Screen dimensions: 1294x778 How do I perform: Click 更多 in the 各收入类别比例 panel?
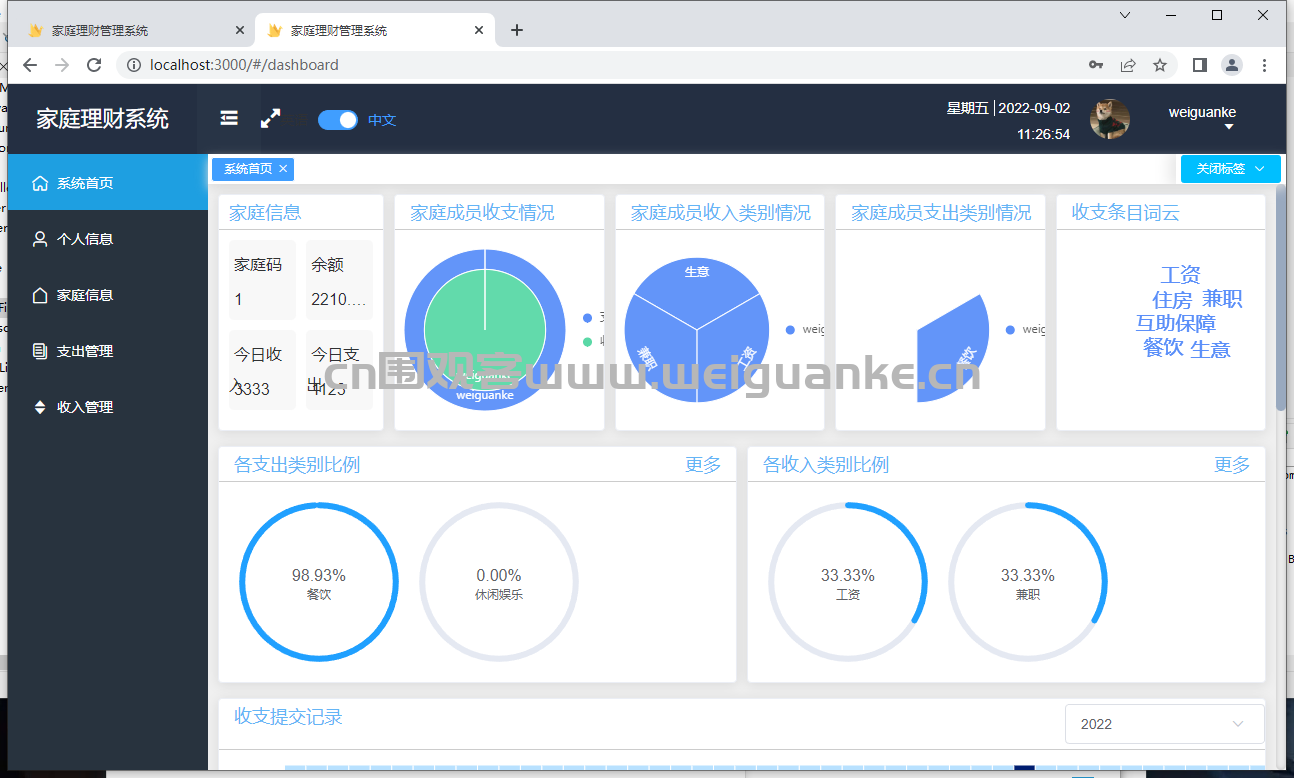pyautogui.click(x=1232, y=464)
